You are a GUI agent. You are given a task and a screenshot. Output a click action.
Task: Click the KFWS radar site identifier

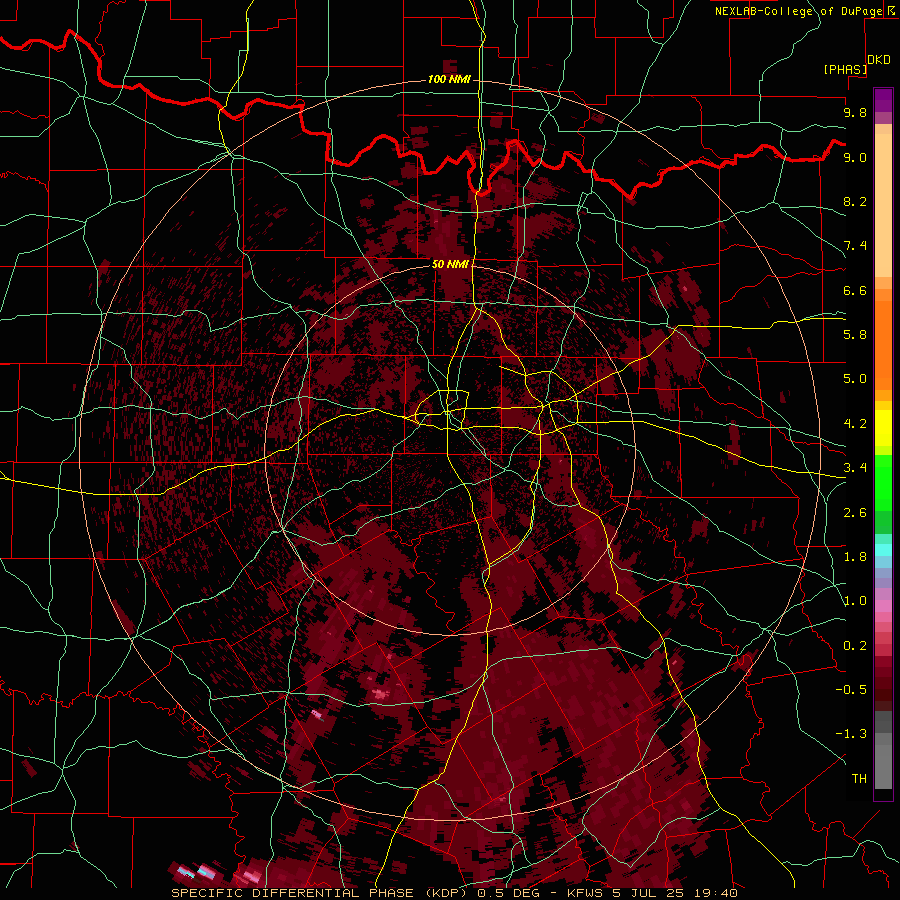point(587,893)
